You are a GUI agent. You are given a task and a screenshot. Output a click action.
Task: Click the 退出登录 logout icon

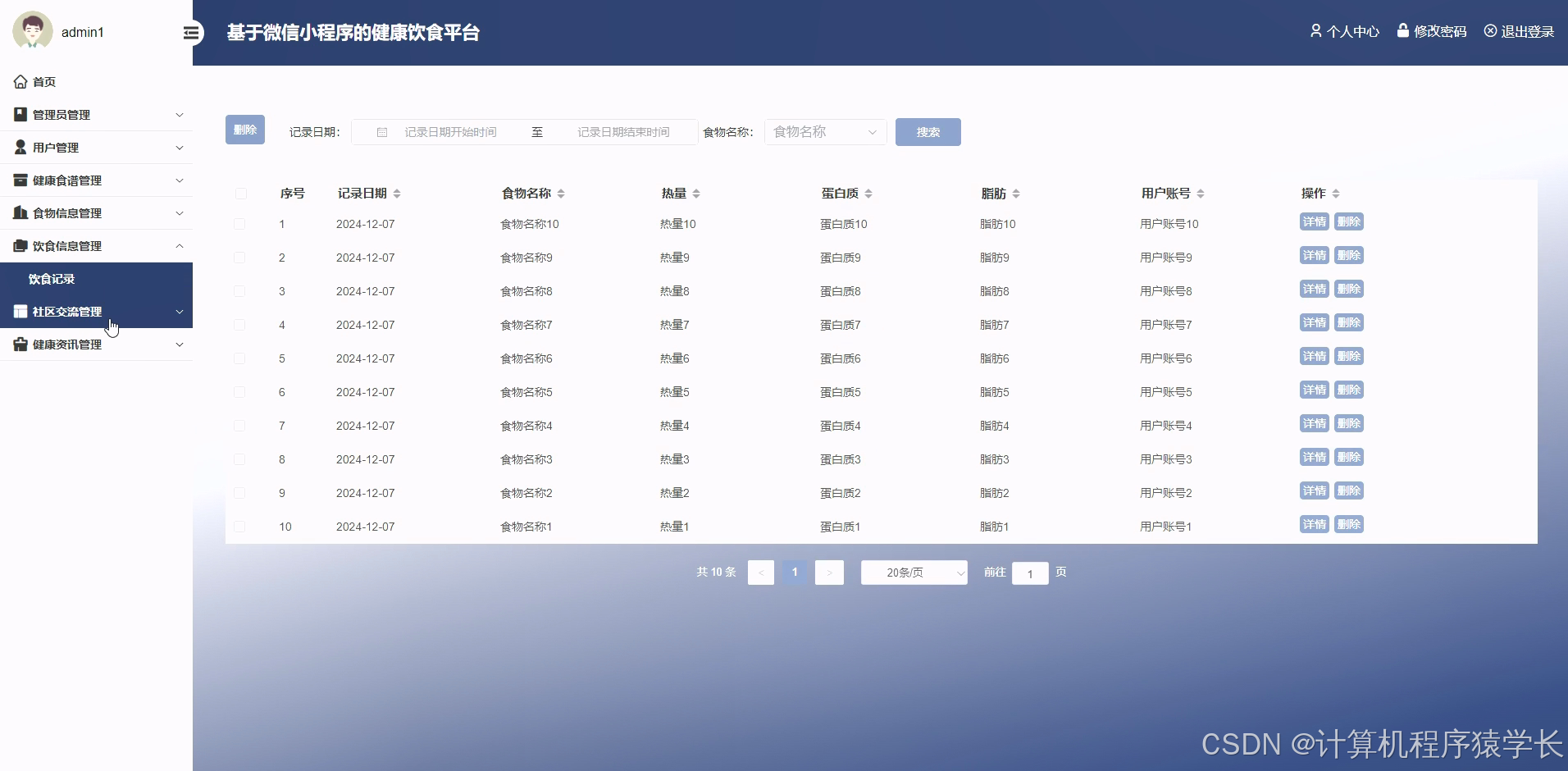click(x=1490, y=30)
